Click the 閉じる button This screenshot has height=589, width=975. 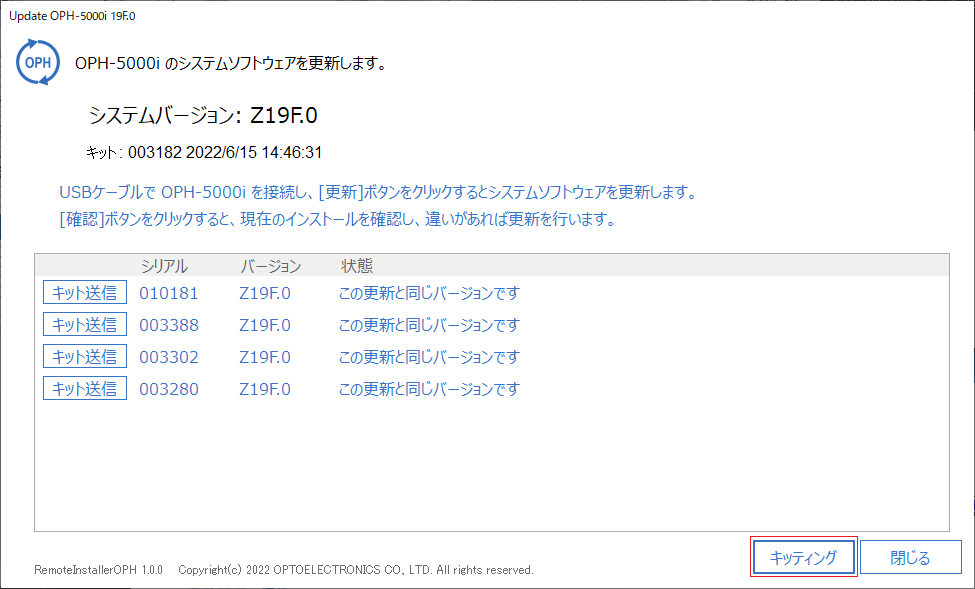point(910,557)
